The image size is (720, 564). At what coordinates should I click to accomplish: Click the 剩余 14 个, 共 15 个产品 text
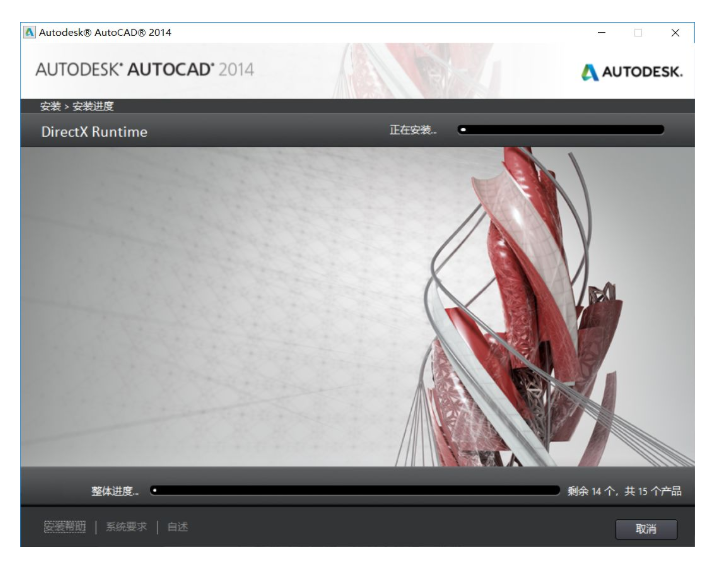624,491
